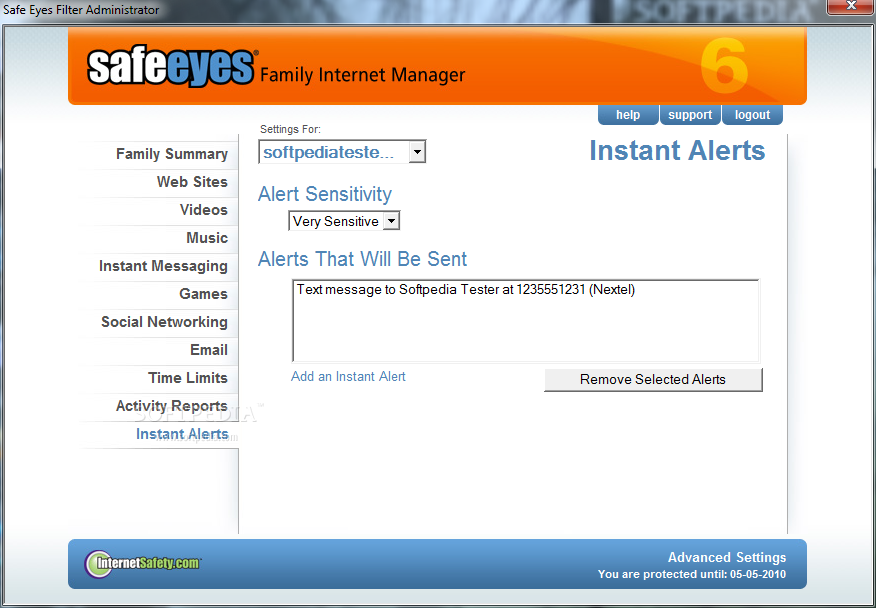Screen dimensions: 876x608
Task: Click the safeeyes logo in banner
Action: coord(171,68)
